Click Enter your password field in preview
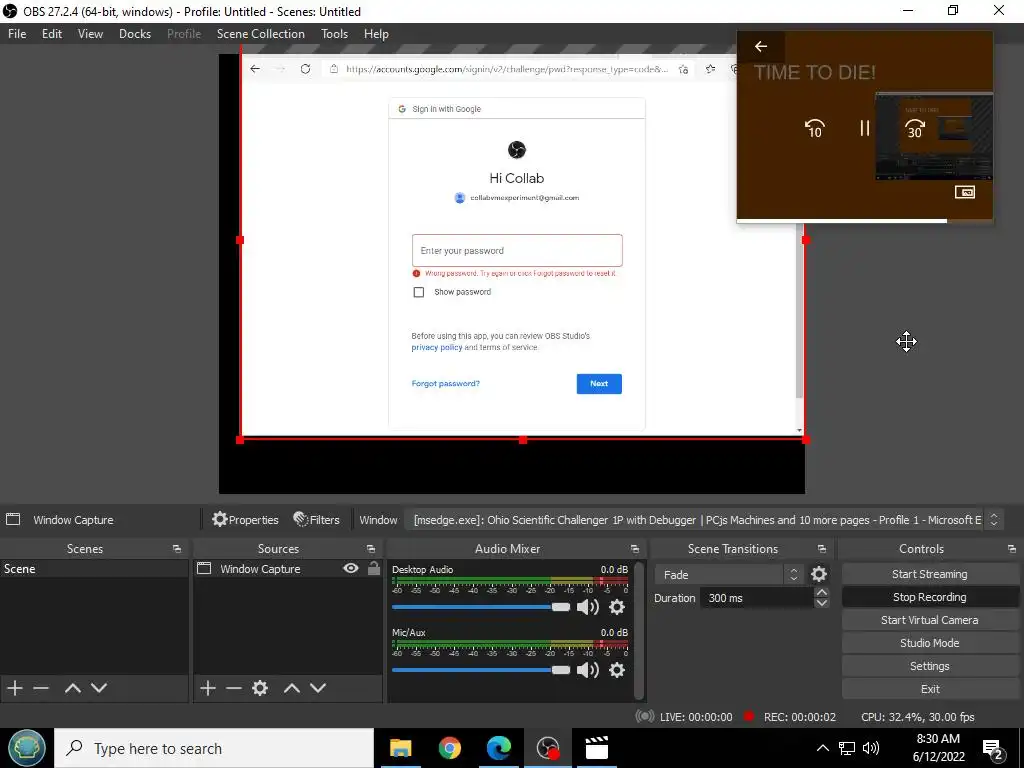Viewport: 1024px width, 768px height. 517,251
